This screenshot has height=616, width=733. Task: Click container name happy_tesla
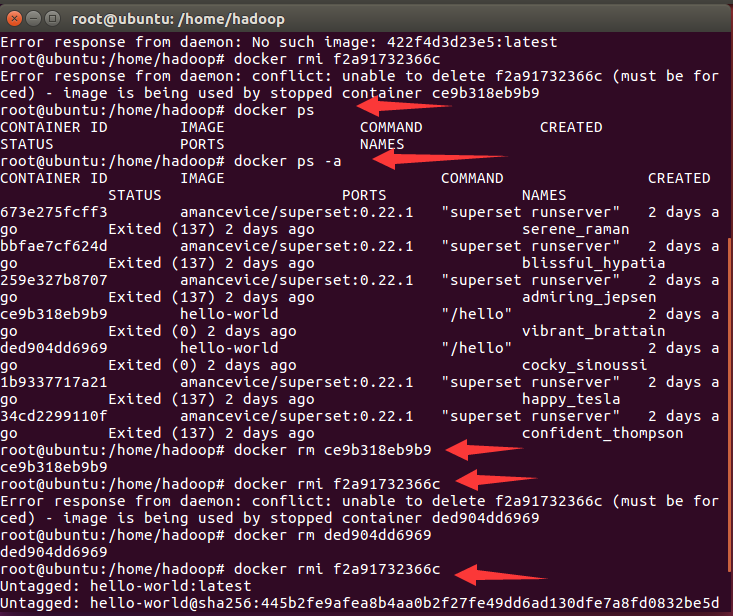click(571, 400)
